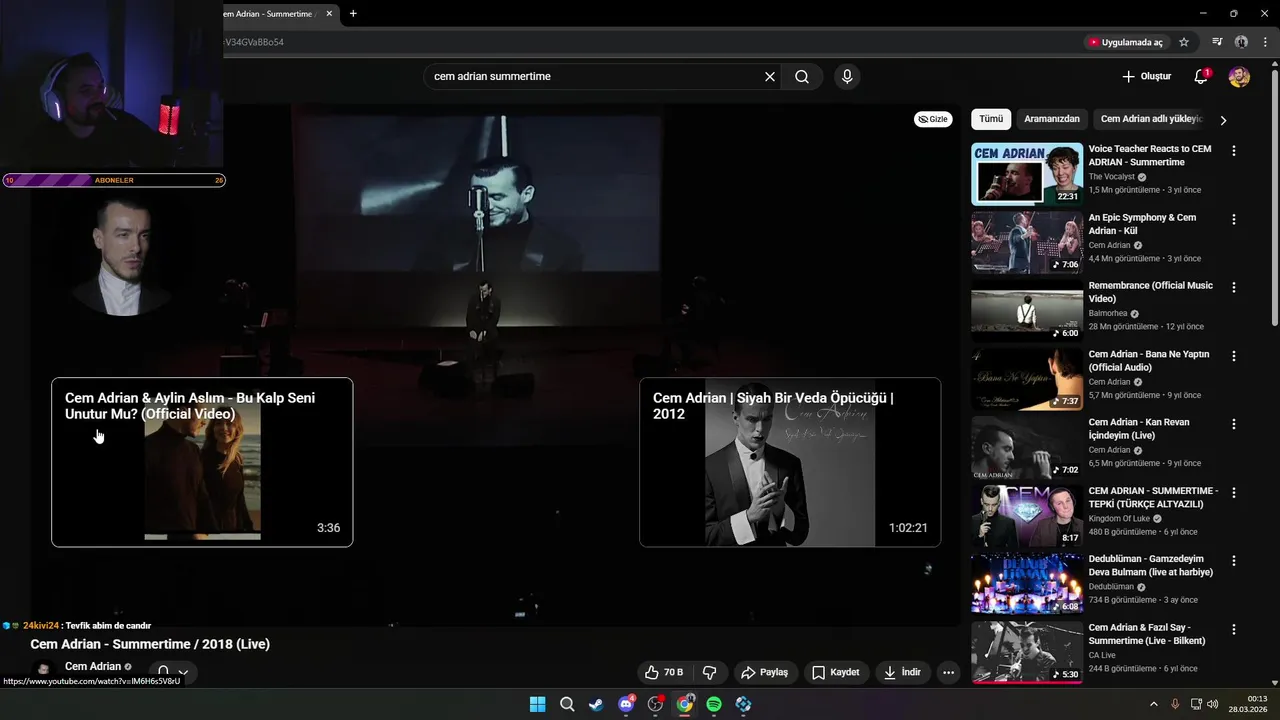The image size is (1280, 720).
Task: Clear the YouTube search box text
Action: (770, 77)
